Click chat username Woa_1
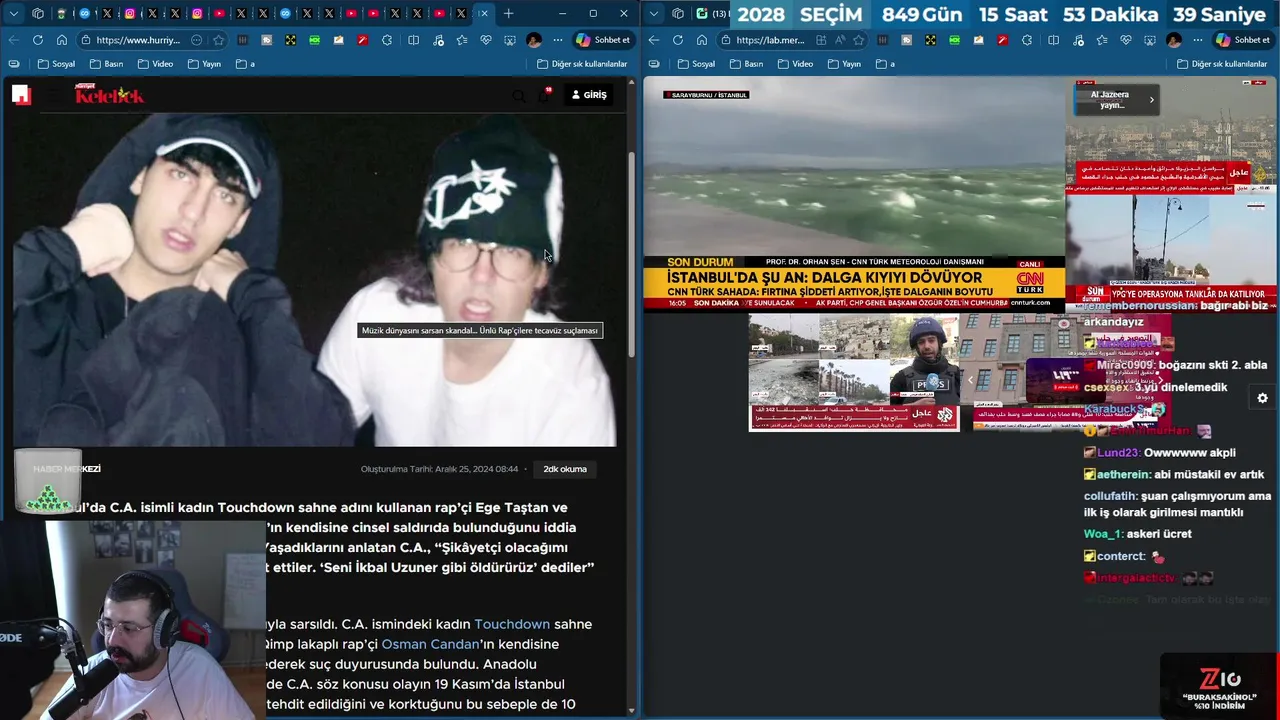This screenshot has height=720, width=1280. [1103, 534]
